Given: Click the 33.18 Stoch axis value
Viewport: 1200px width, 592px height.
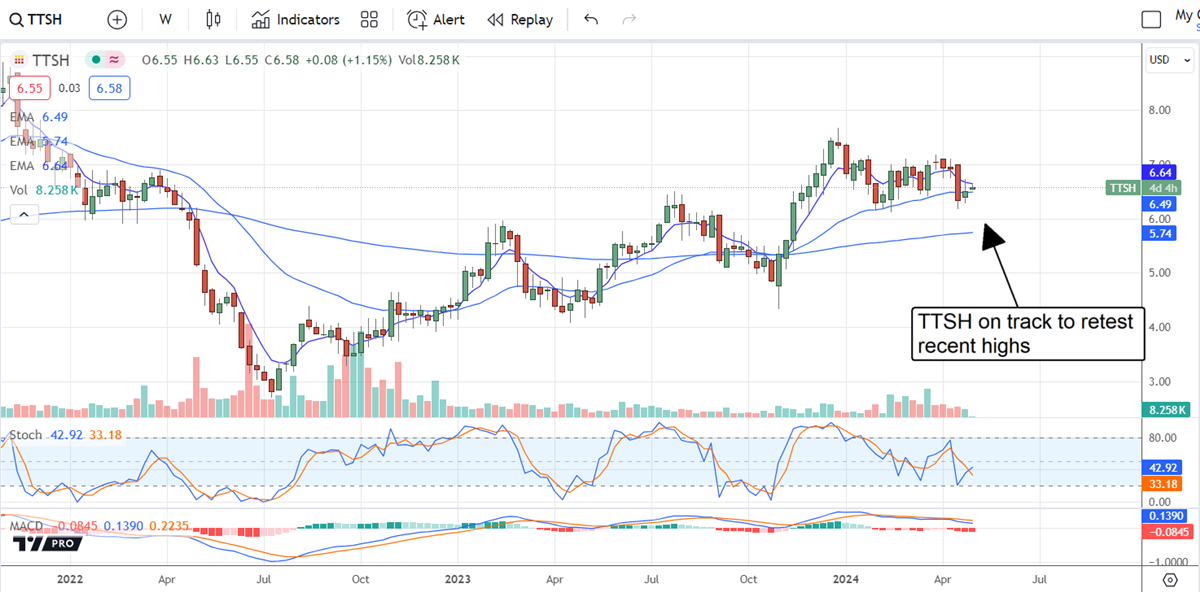Looking at the screenshot, I should coord(1164,482).
